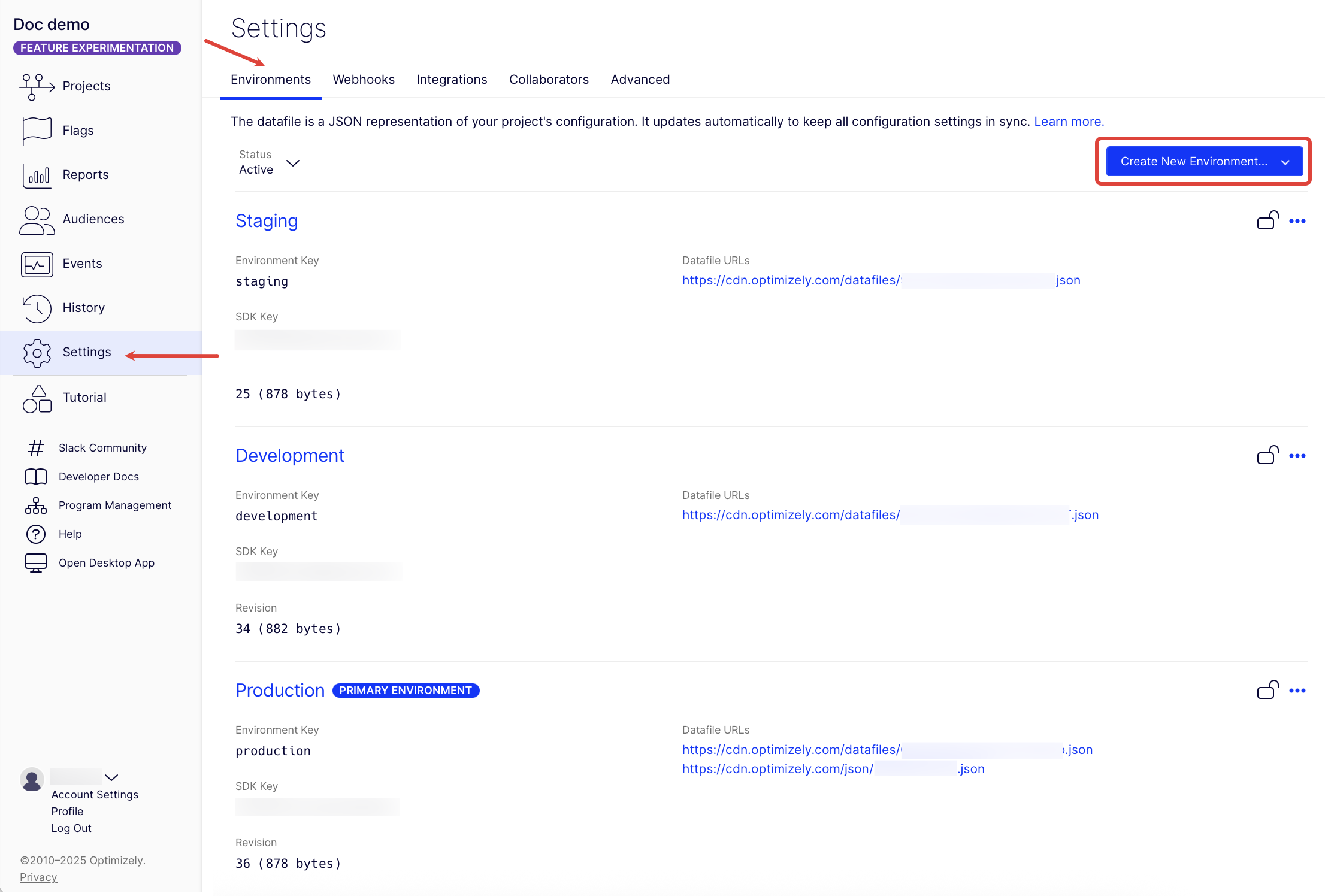Toggle the Staging environment lock
Screen dimensions: 1325x896
(1267, 220)
